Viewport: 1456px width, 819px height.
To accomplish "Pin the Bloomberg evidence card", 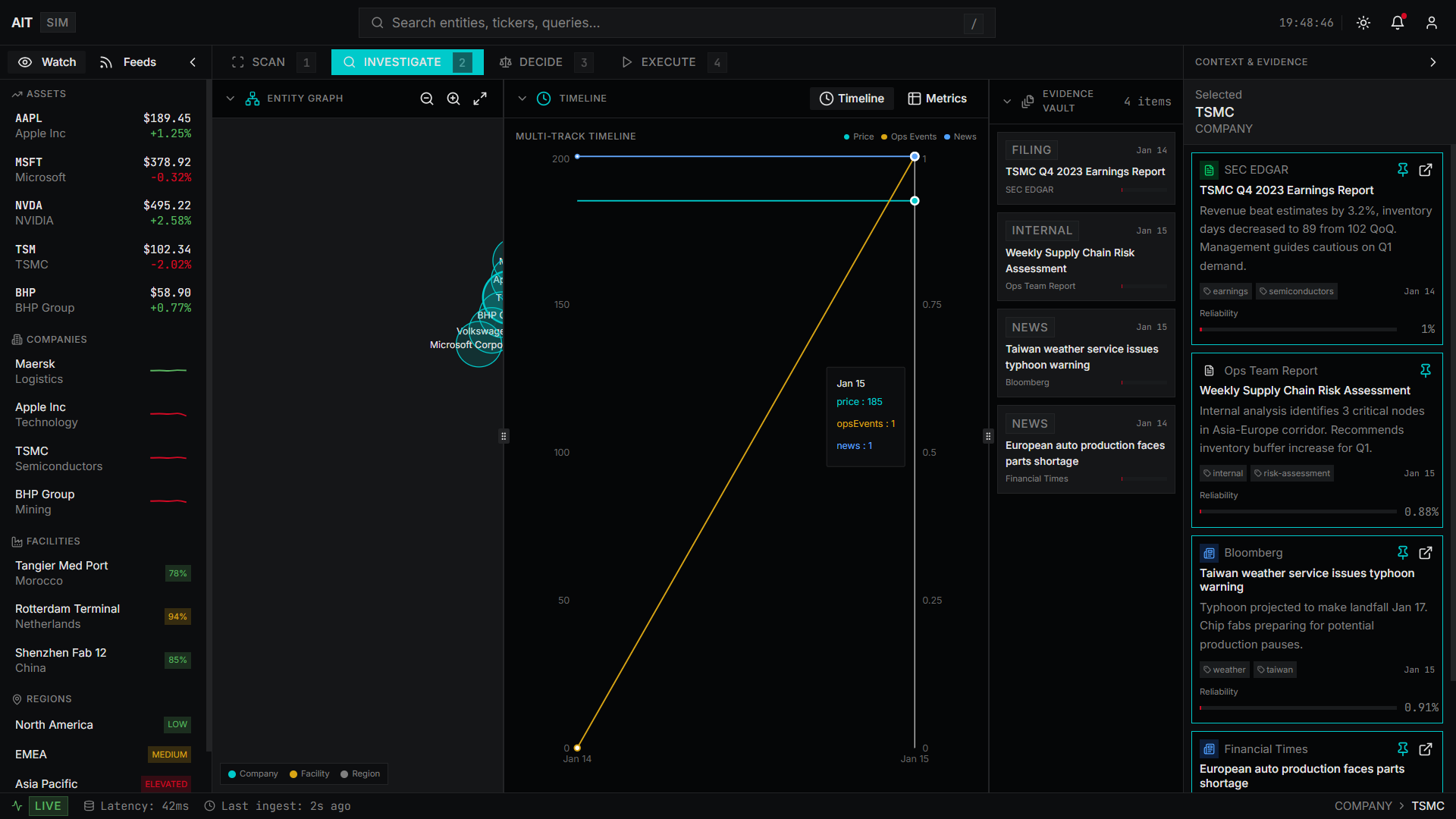I will tap(1403, 553).
